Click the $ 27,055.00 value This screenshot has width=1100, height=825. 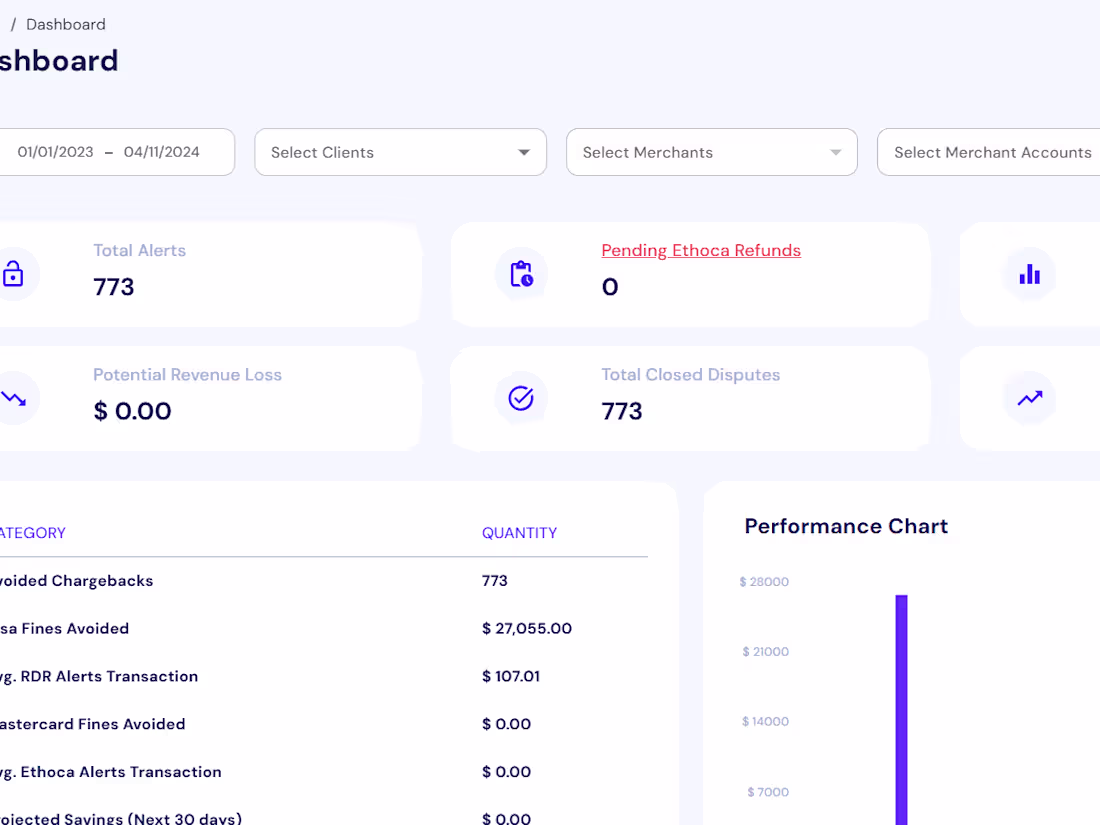tap(527, 629)
